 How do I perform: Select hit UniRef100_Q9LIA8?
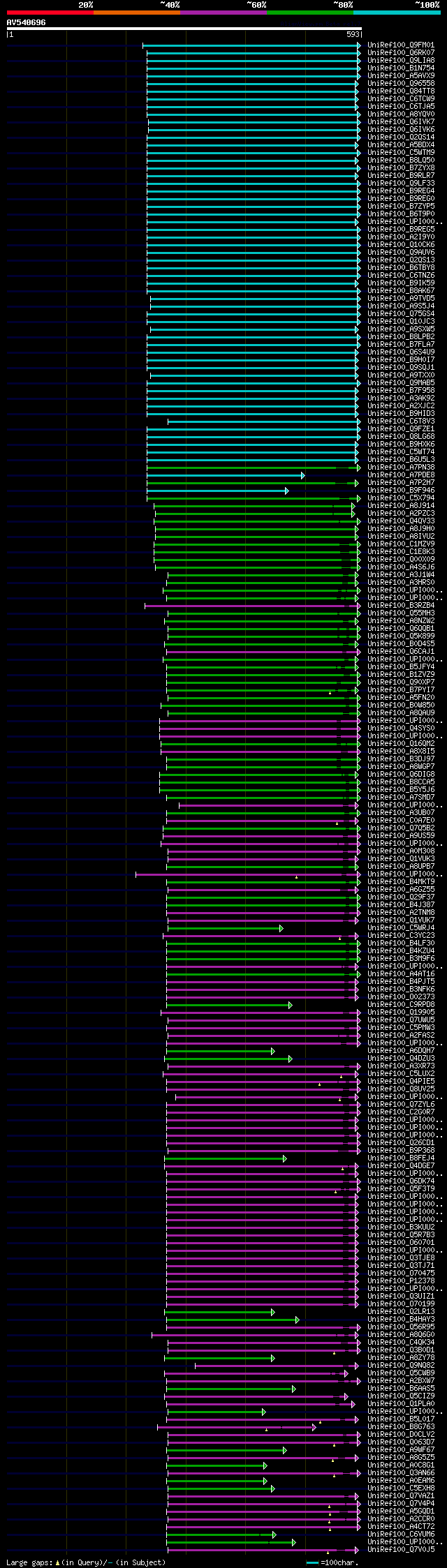pos(401,61)
